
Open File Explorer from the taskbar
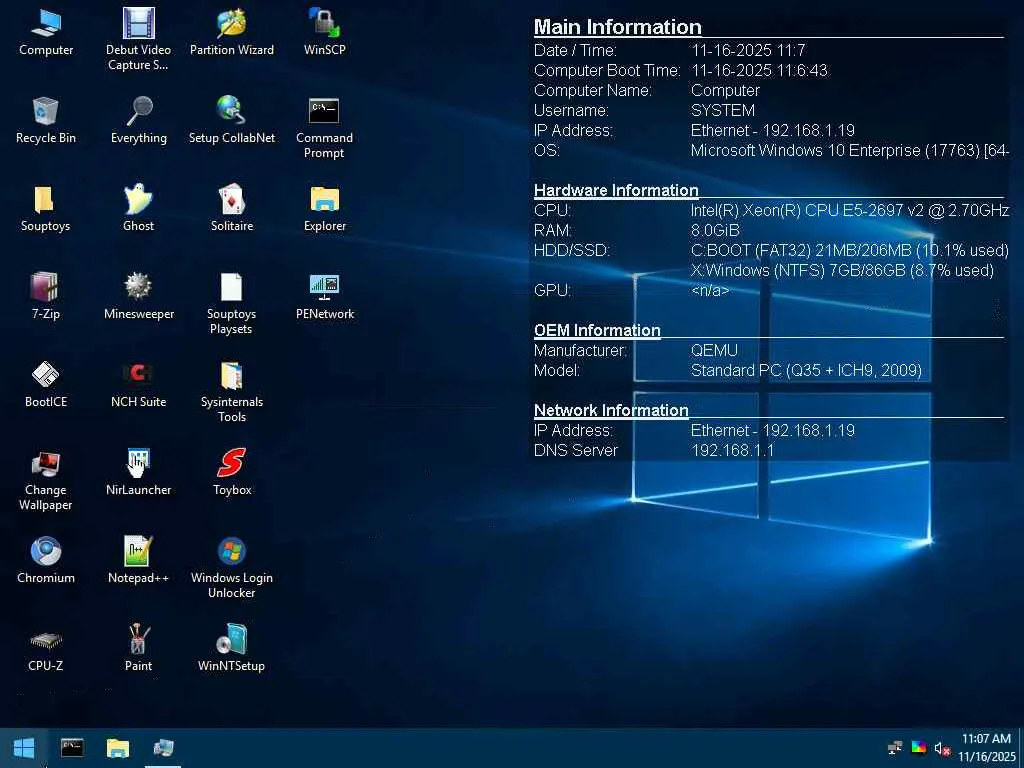tap(118, 748)
